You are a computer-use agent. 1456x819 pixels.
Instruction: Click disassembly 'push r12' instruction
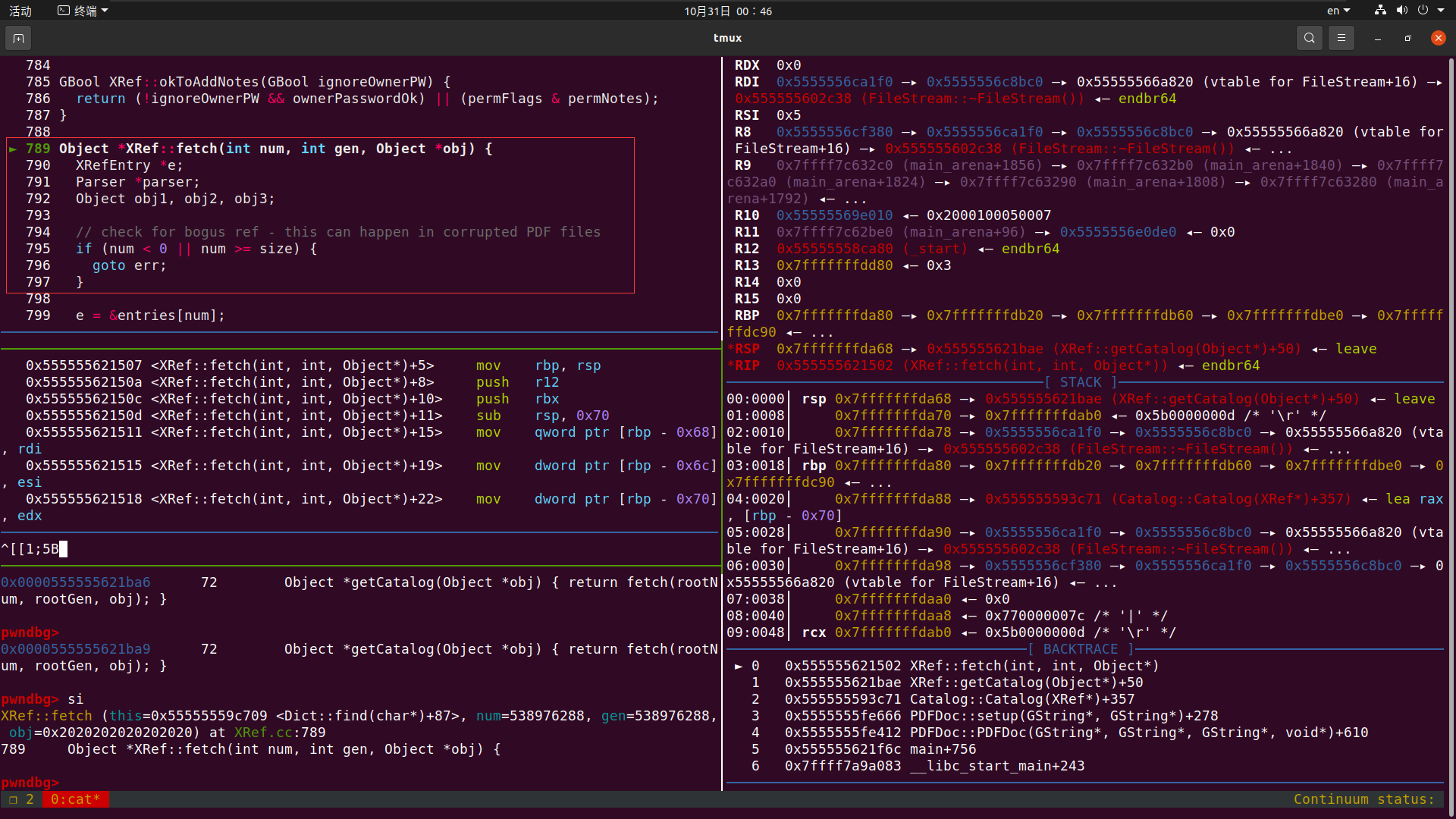517,382
